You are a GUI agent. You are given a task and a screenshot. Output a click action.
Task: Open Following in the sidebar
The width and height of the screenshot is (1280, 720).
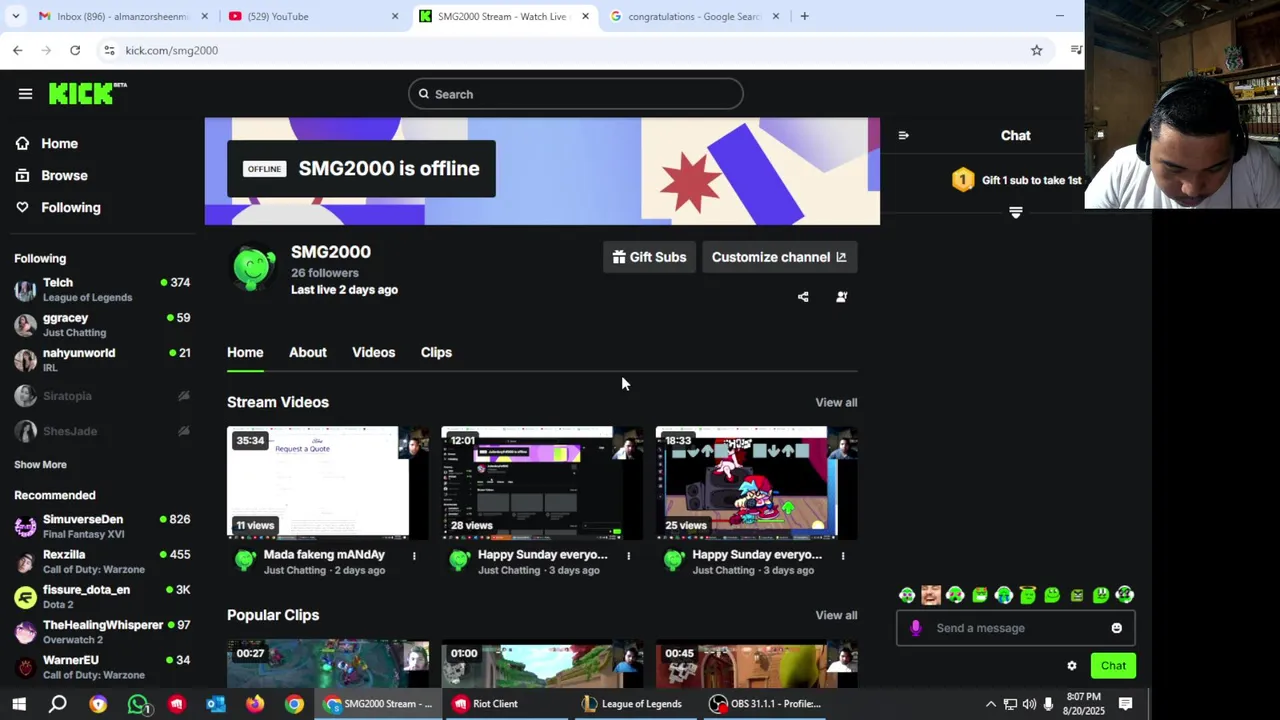[x=58, y=208]
